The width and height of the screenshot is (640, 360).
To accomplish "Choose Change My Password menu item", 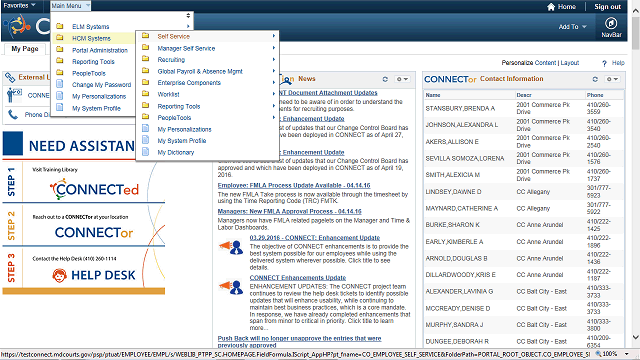I will [x=102, y=85].
